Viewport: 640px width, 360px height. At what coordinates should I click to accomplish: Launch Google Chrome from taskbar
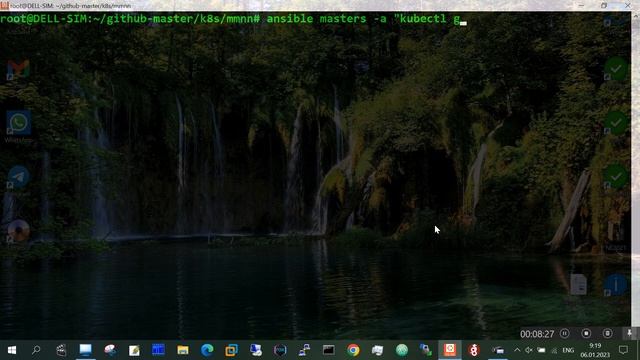tap(353, 350)
